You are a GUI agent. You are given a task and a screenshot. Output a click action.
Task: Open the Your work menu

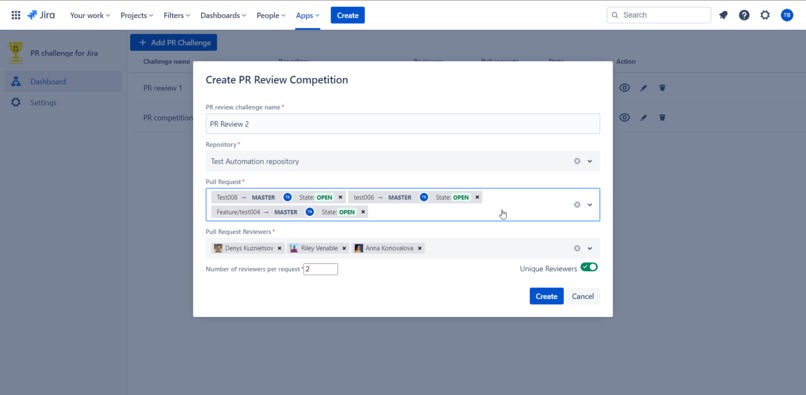(90, 15)
